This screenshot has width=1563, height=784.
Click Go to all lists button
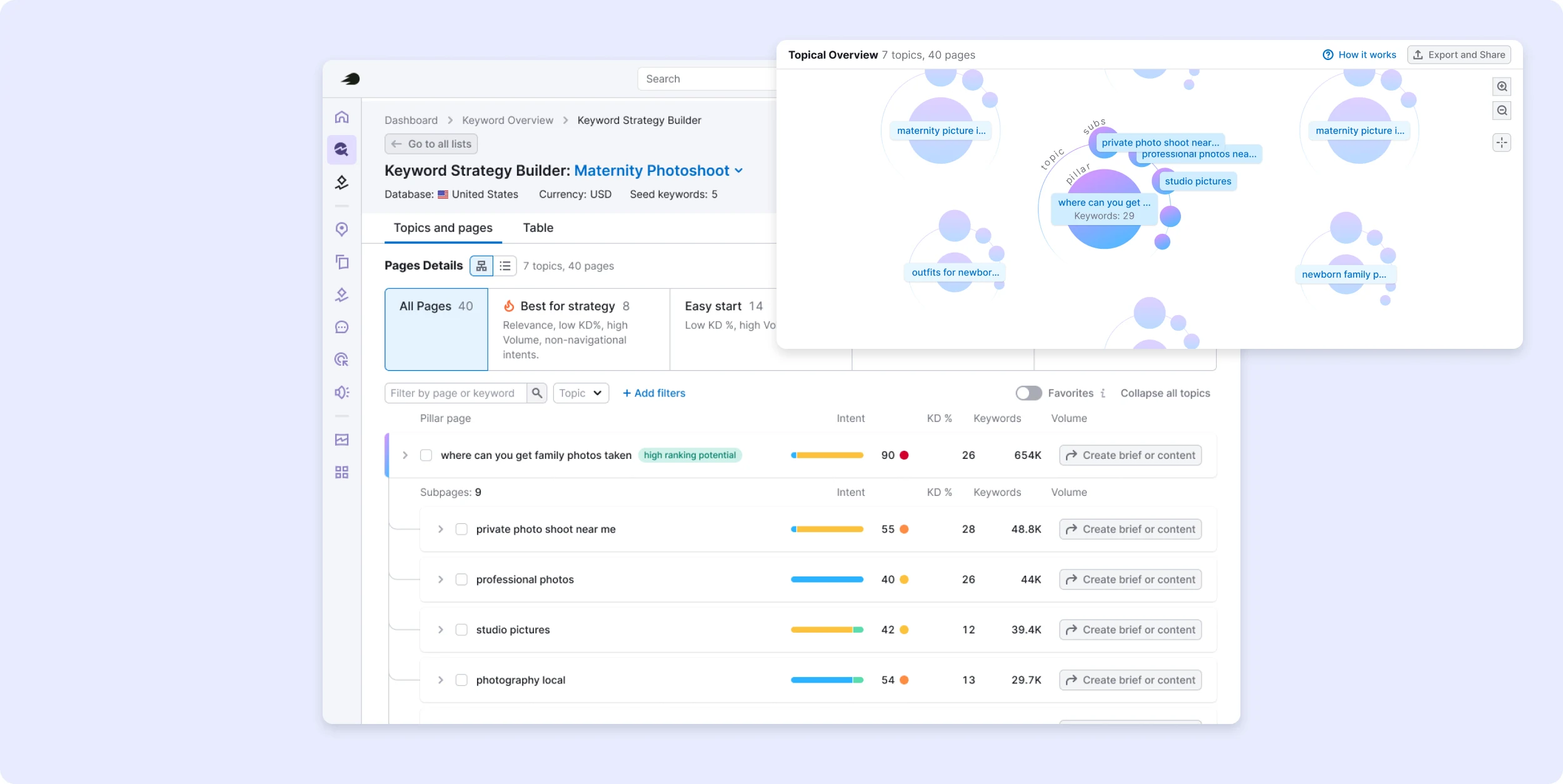(431, 144)
